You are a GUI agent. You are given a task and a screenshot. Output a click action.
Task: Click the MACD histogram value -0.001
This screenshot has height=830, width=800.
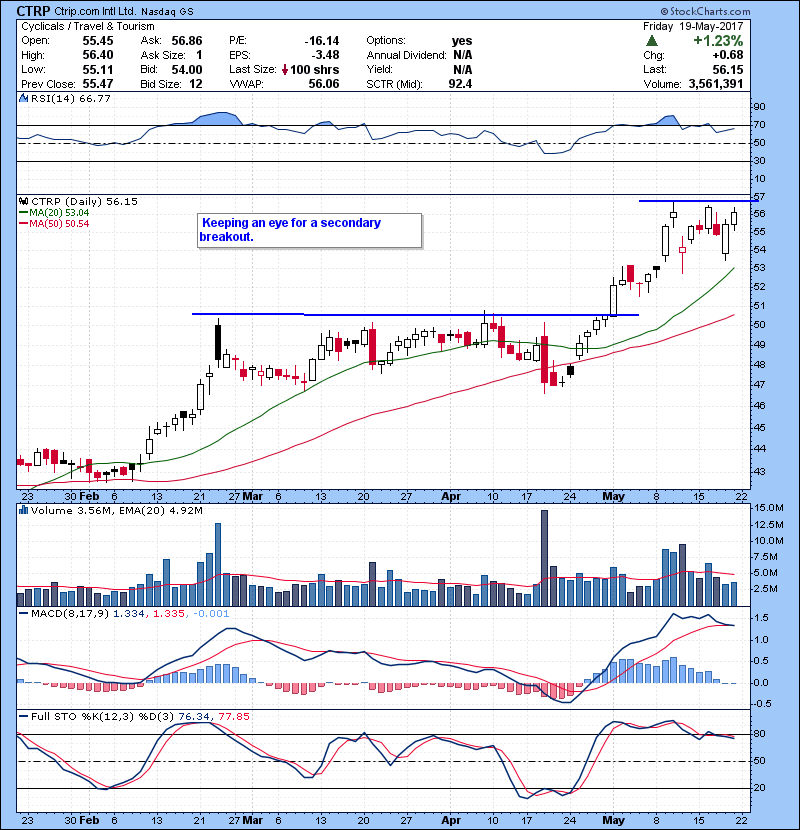coord(211,614)
